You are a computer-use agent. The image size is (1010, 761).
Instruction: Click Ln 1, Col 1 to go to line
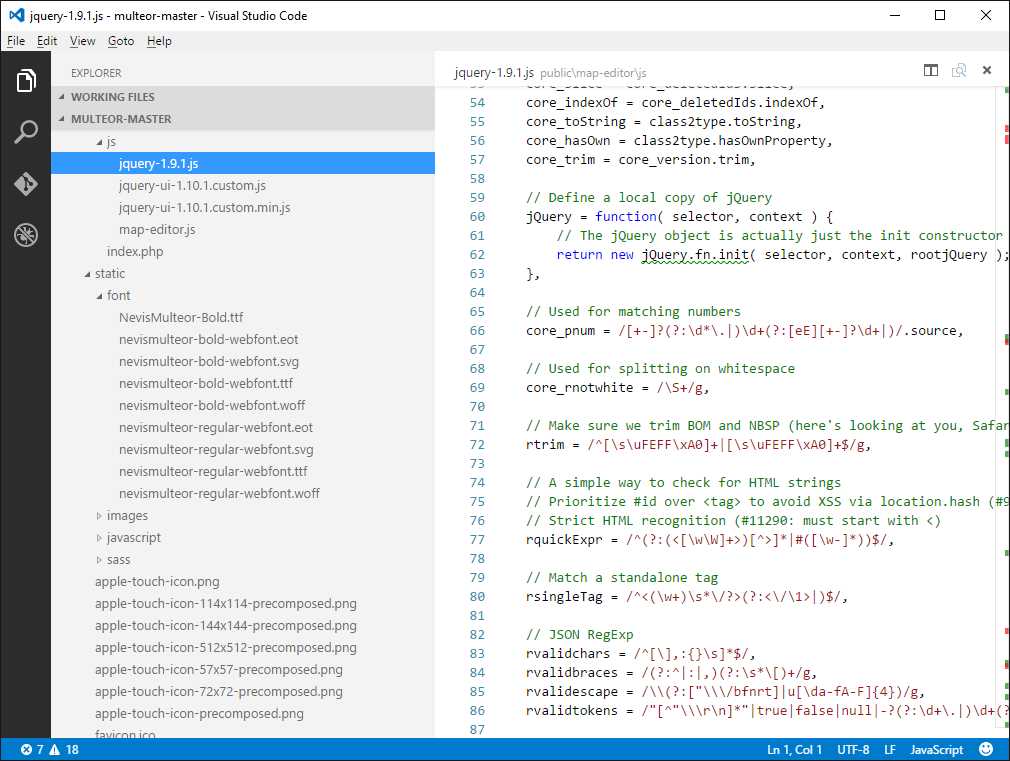[794, 749]
